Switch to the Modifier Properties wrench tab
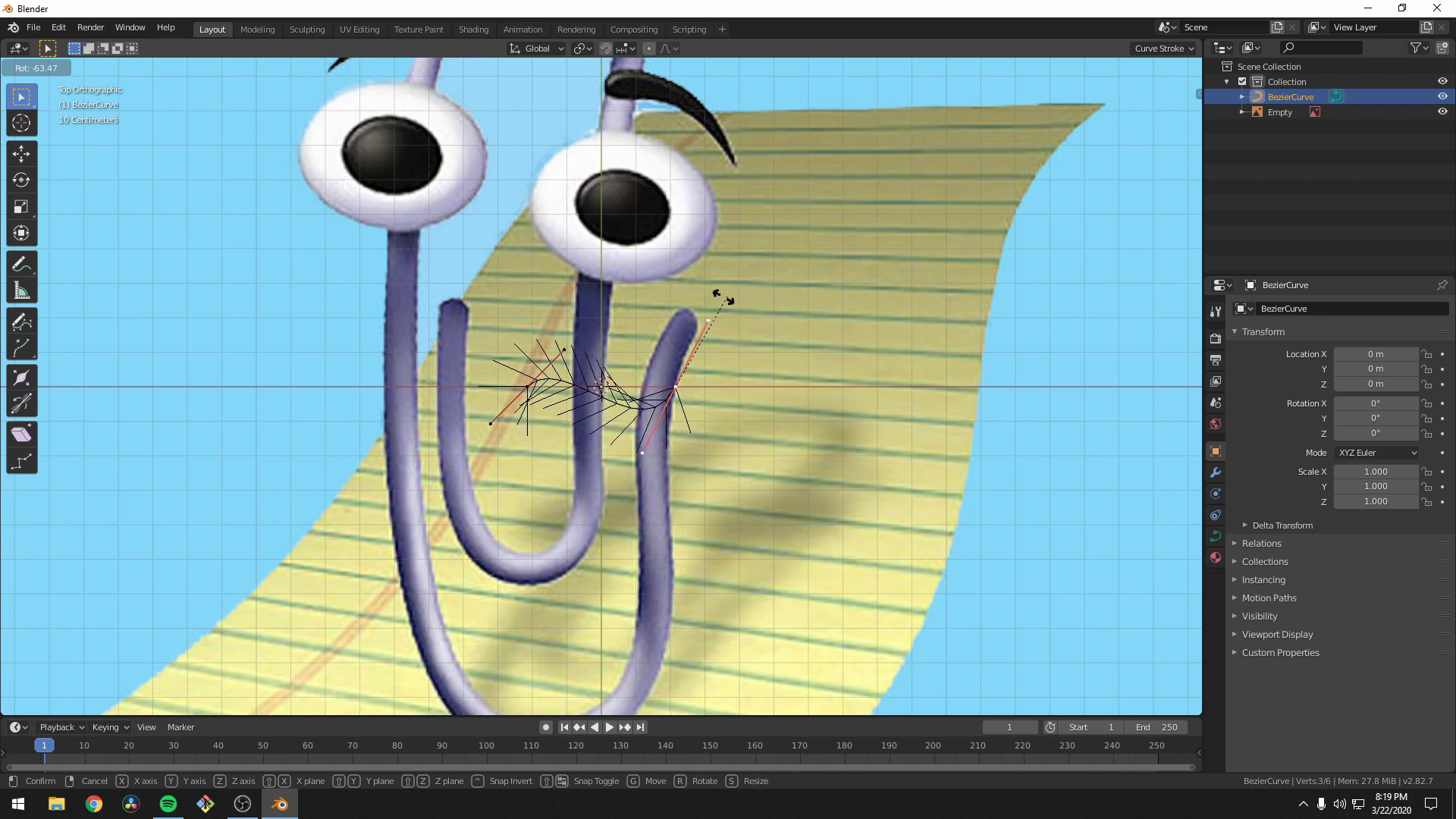 [x=1215, y=472]
